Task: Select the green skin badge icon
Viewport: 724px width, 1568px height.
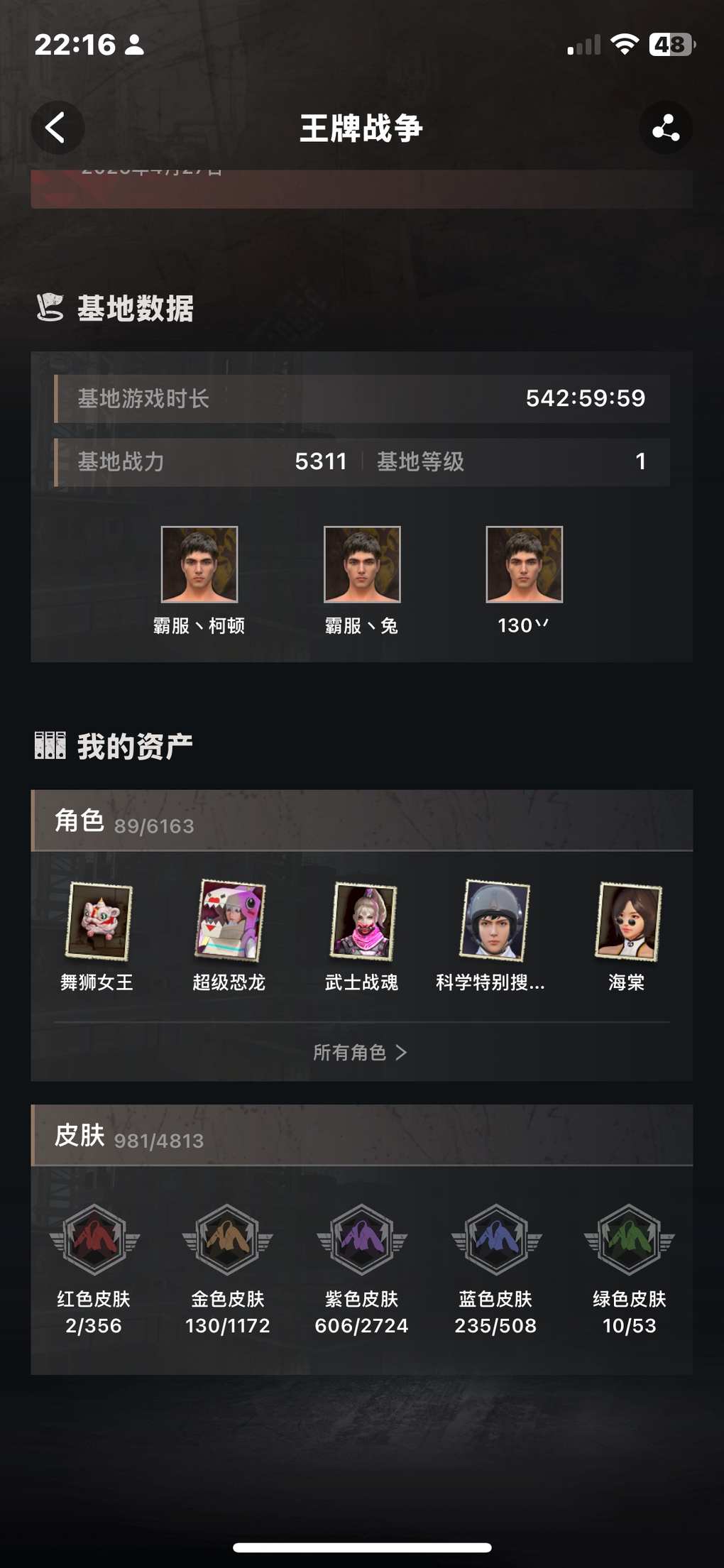Action: point(630,1239)
